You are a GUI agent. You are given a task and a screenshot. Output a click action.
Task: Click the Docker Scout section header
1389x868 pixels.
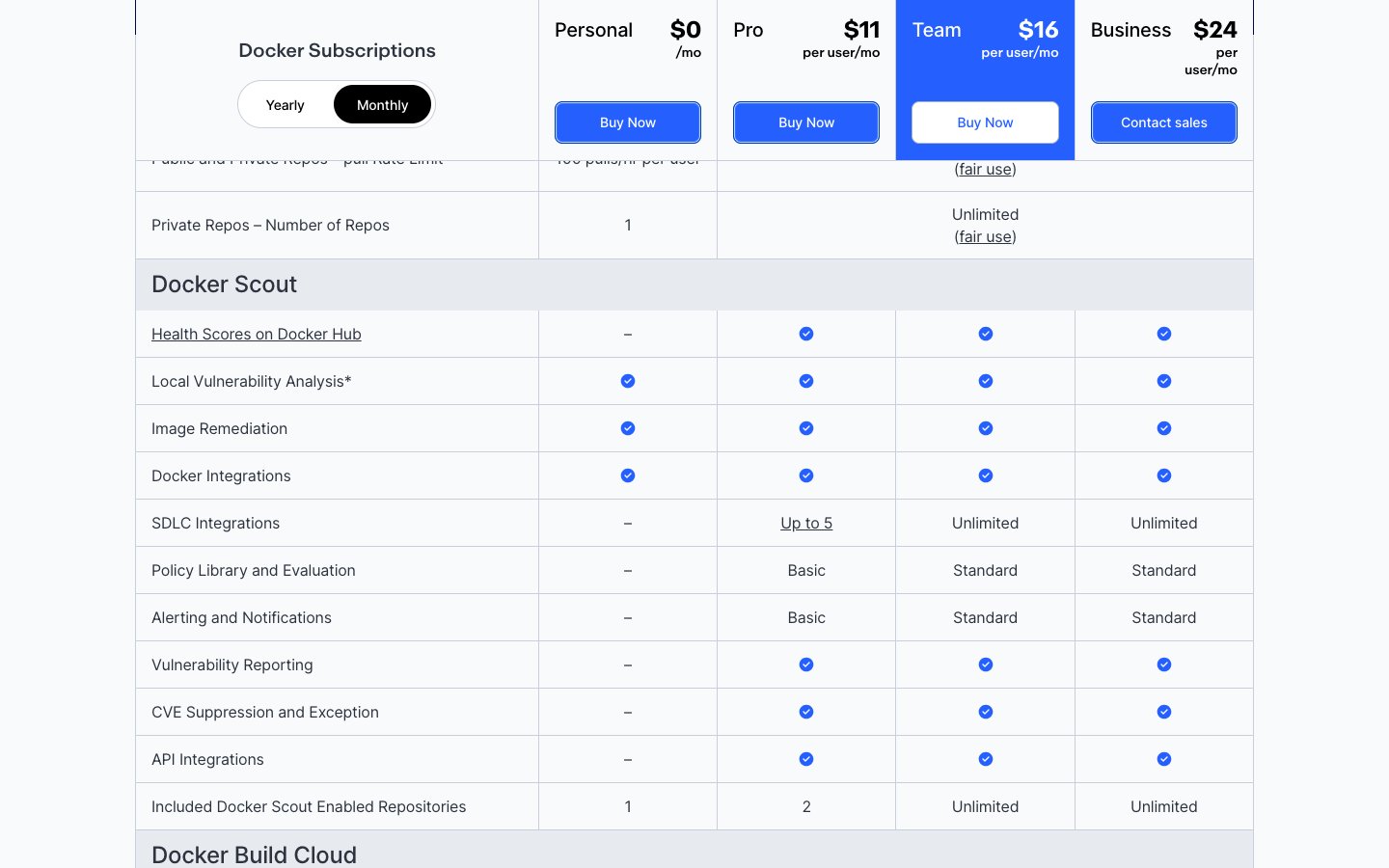225,285
